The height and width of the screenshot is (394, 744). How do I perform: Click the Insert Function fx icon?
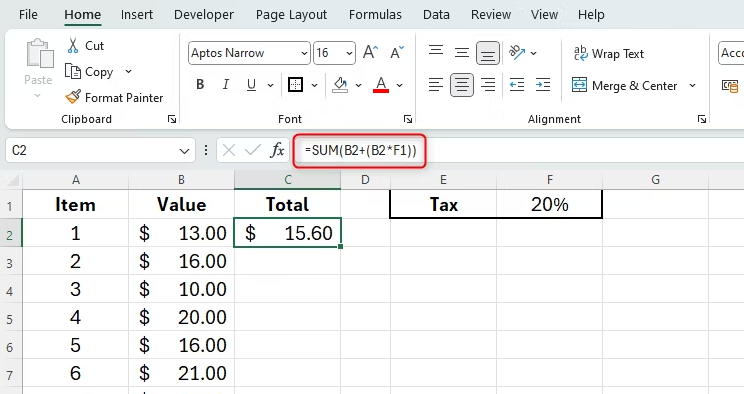tap(278, 150)
